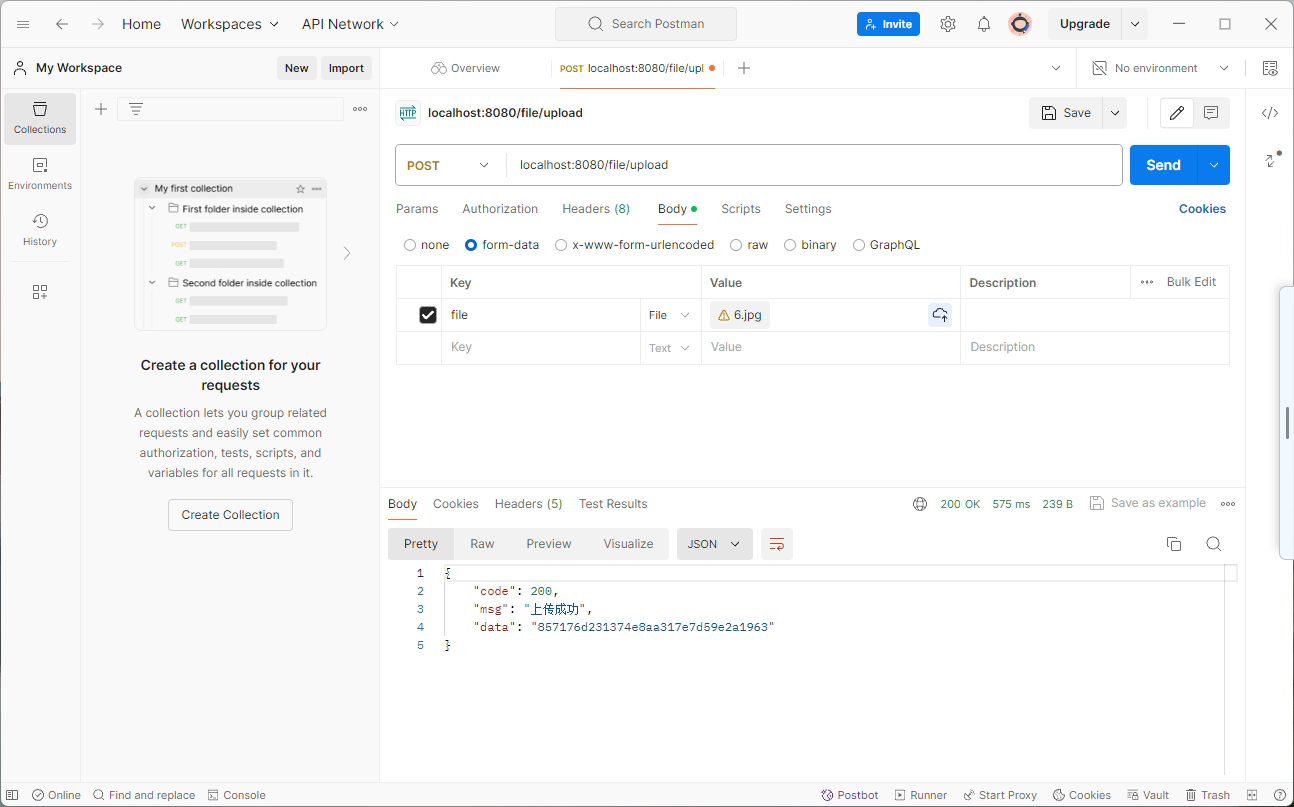Open the comments icon
Viewport: 1294px width, 807px height.
coord(1211,113)
